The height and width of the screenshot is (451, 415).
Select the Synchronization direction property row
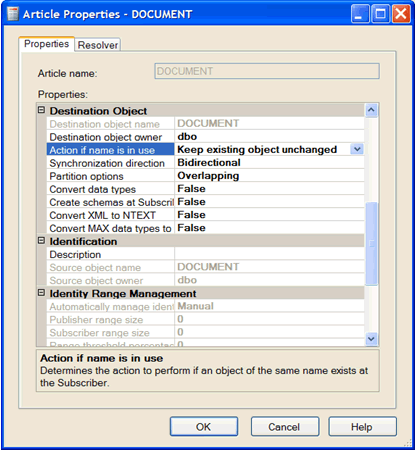pos(205,163)
